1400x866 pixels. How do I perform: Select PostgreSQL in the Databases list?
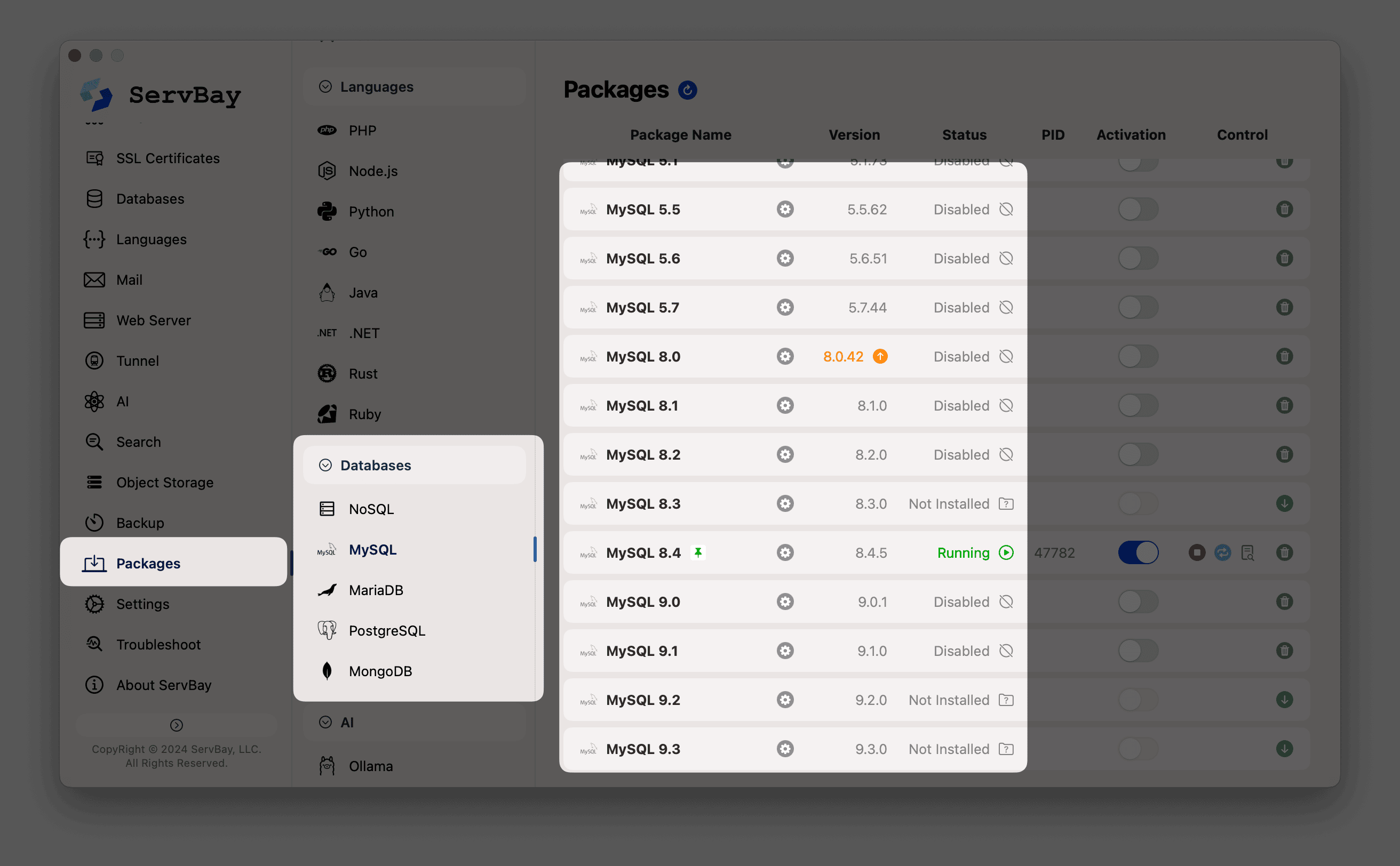[x=387, y=631]
